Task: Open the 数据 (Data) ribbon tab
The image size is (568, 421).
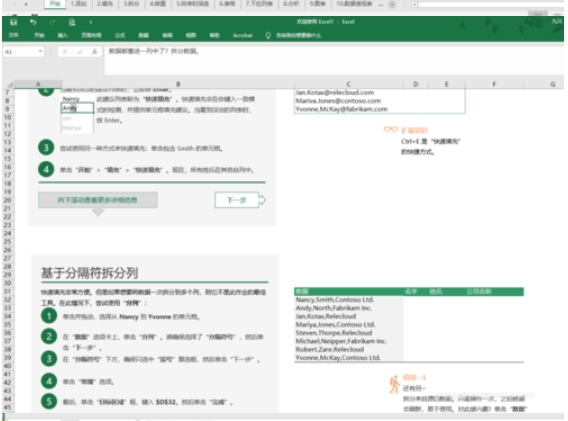Action: (x=143, y=35)
